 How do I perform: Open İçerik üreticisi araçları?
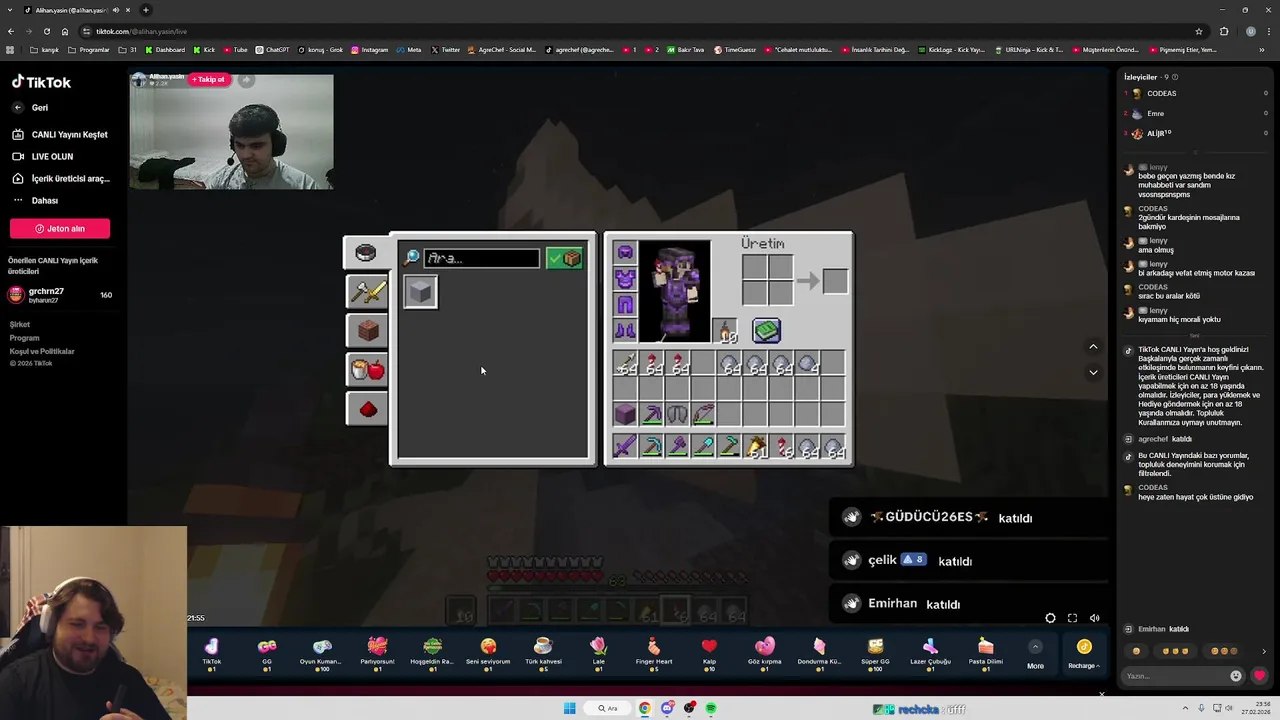point(61,178)
